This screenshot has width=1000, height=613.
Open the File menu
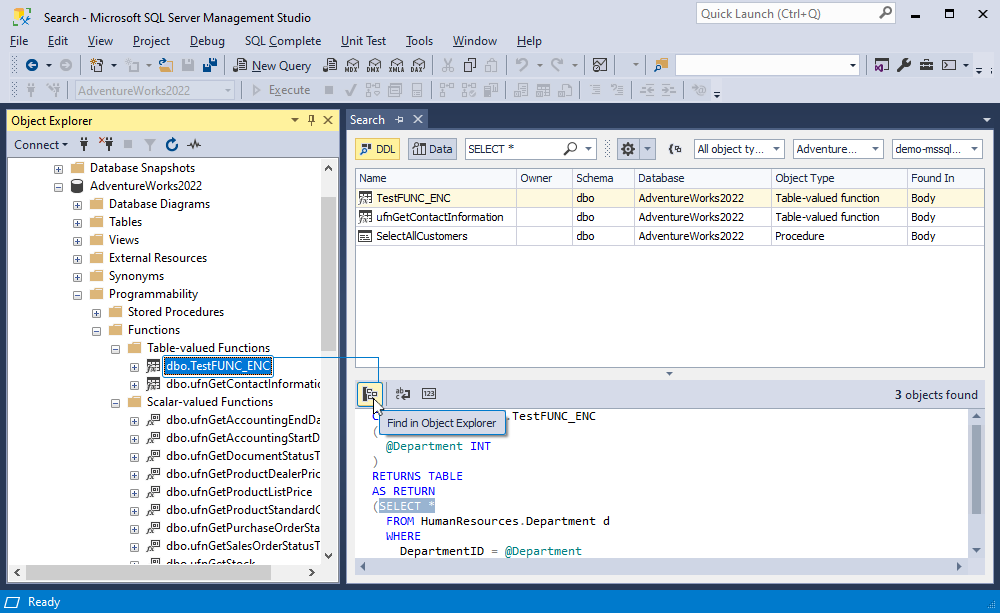click(x=19, y=41)
